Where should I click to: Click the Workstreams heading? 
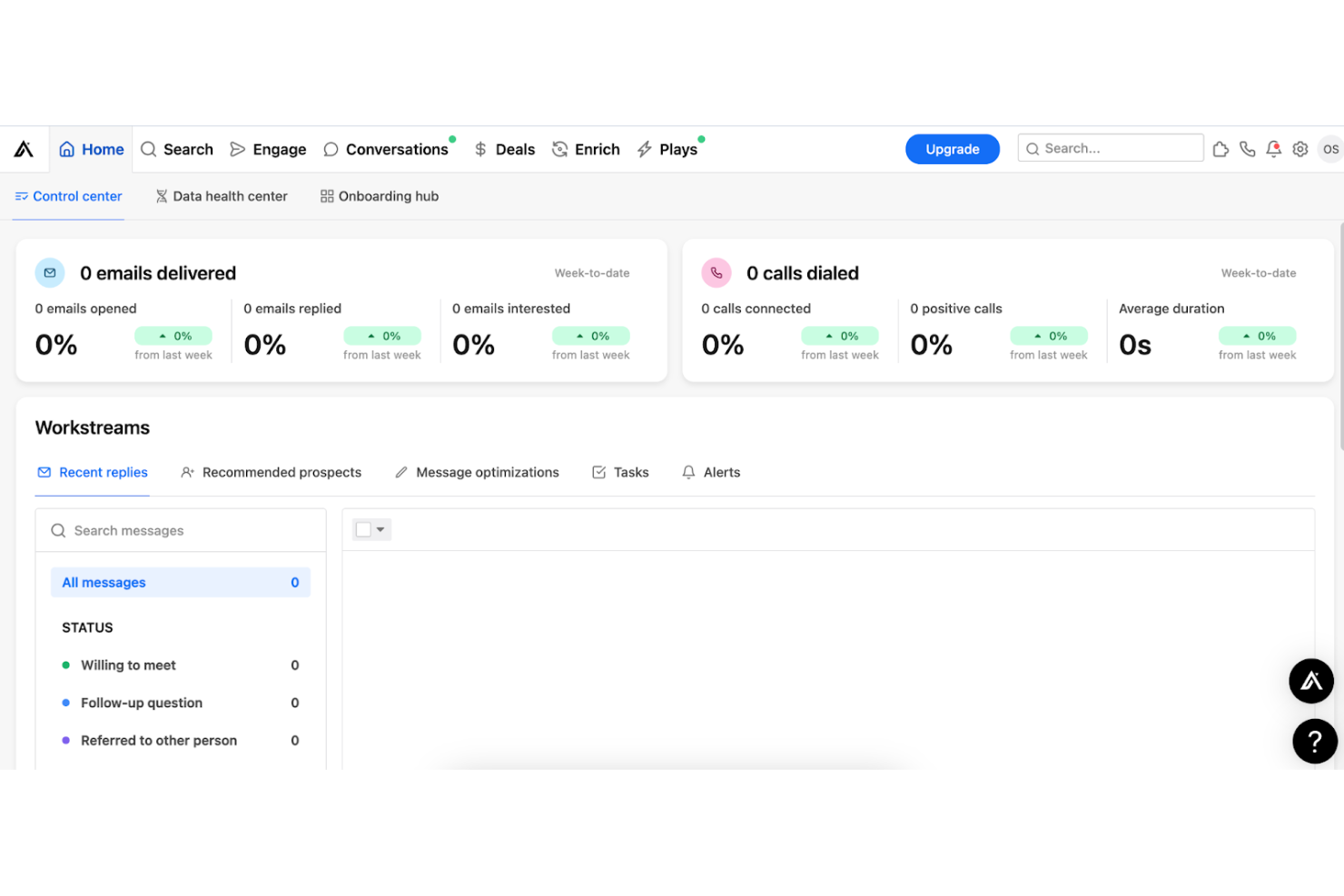pyautogui.click(x=93, y=428)
